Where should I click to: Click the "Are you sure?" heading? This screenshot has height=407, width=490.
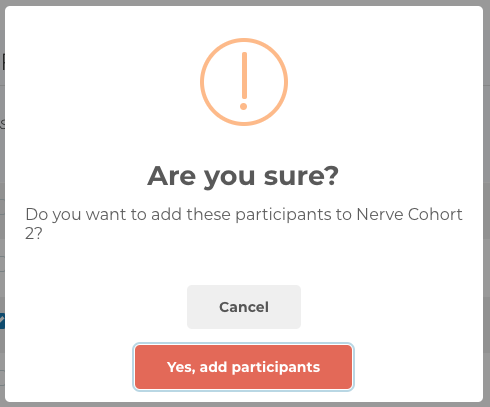pyautogui.click(x=243, y=176)
